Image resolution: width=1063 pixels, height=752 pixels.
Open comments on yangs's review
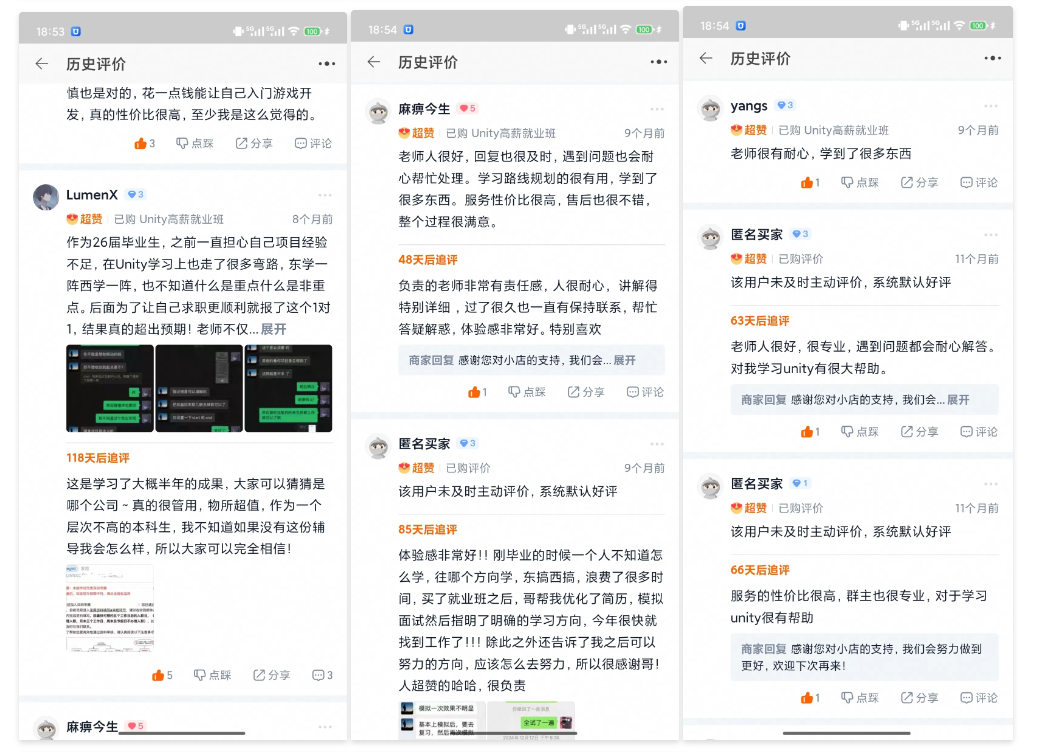979,182
